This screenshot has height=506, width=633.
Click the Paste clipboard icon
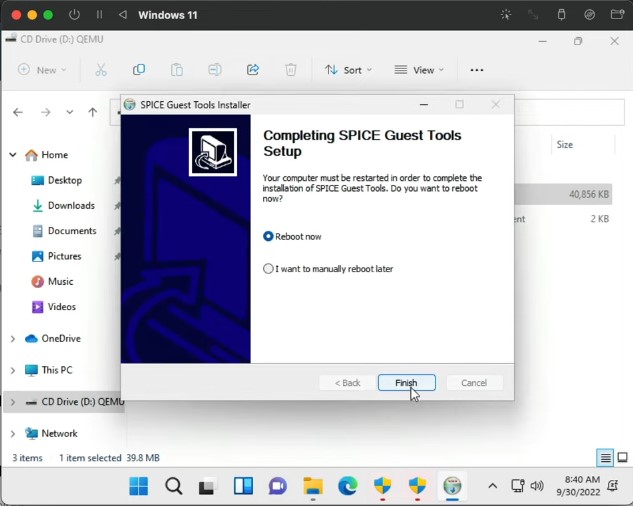pyautogui.click(x=177, y=70)
